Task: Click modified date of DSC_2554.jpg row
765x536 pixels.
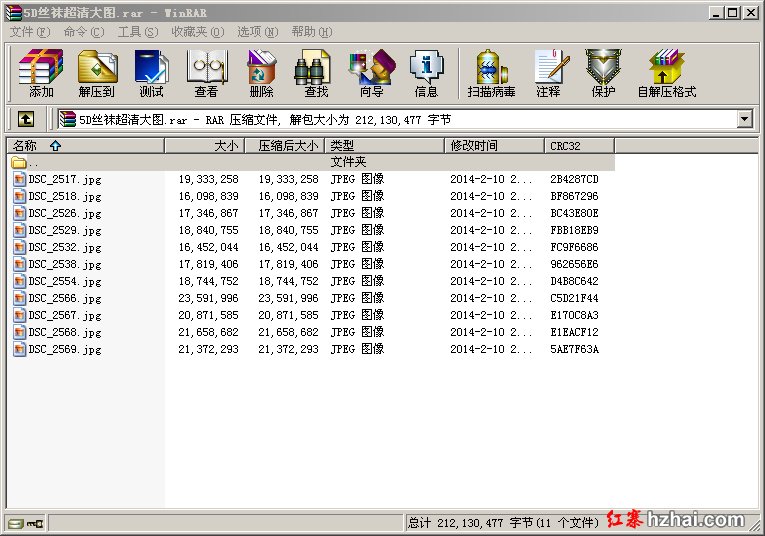Action: pos(491,281)
